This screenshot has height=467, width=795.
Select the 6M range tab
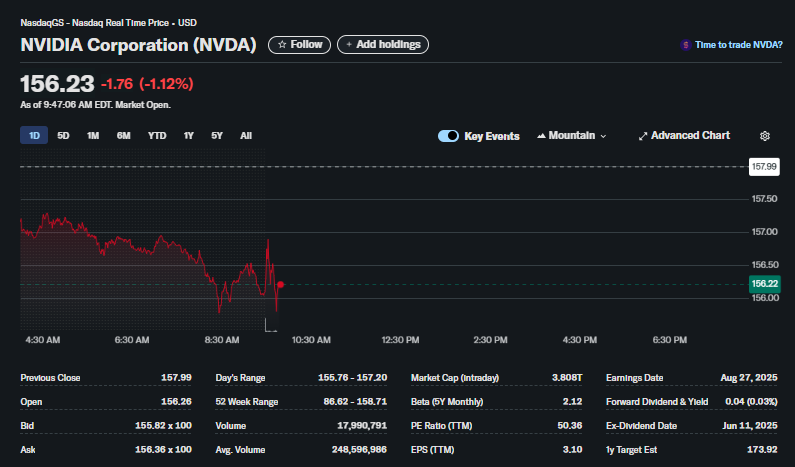[123, 135]
